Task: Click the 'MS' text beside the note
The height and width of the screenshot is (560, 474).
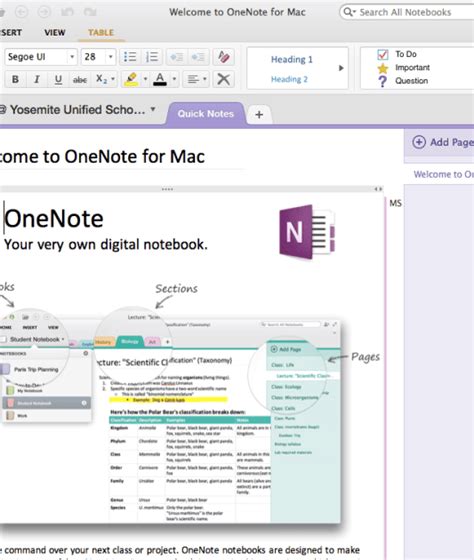Action: coord(395,203)
